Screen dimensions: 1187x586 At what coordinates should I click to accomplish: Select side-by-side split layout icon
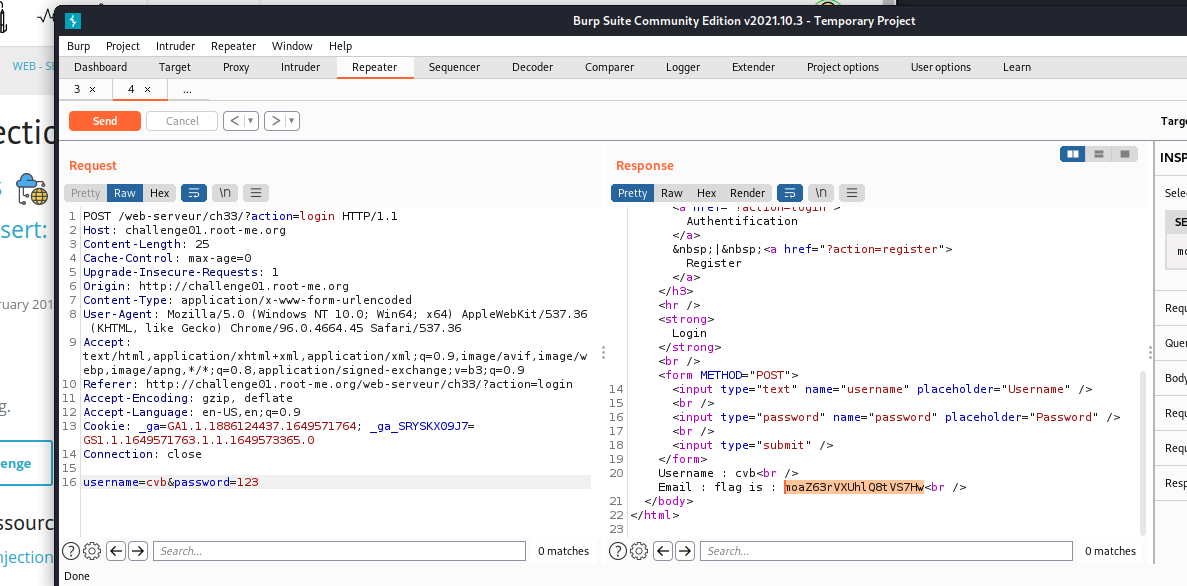(1073, 154)
